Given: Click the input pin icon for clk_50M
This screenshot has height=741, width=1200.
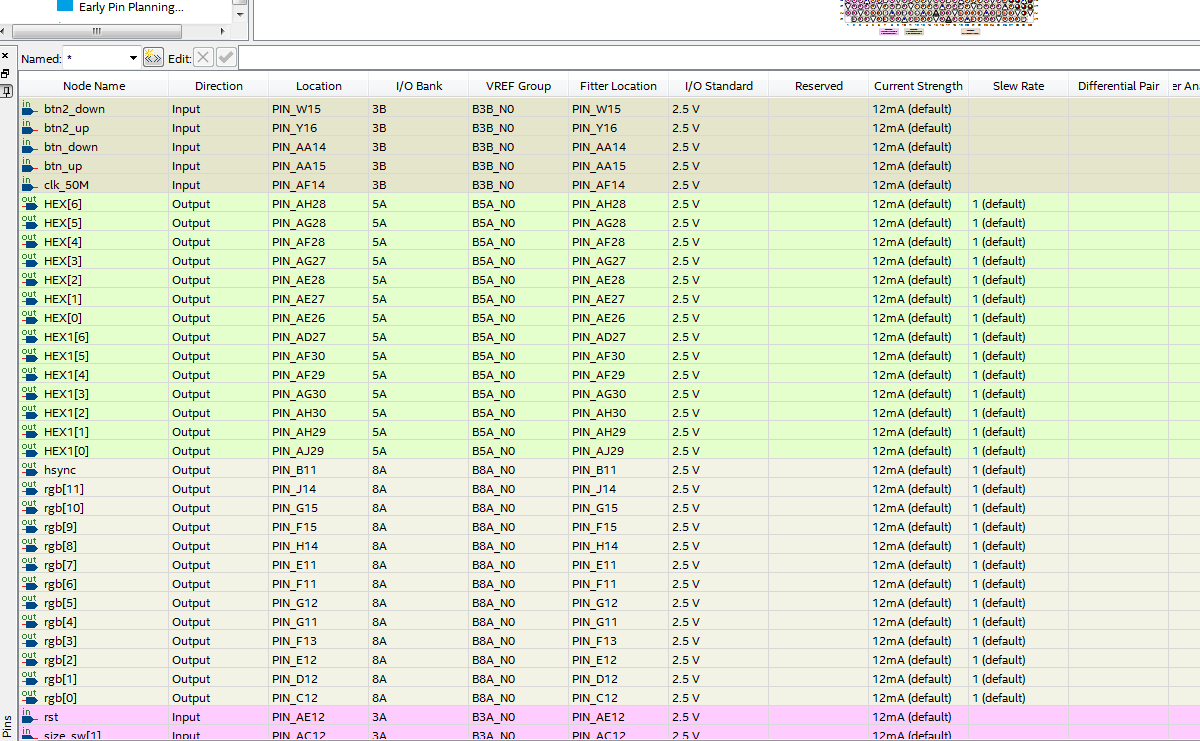Looking at the screenshot, I should pyautogui.click(x=28, y=184).
